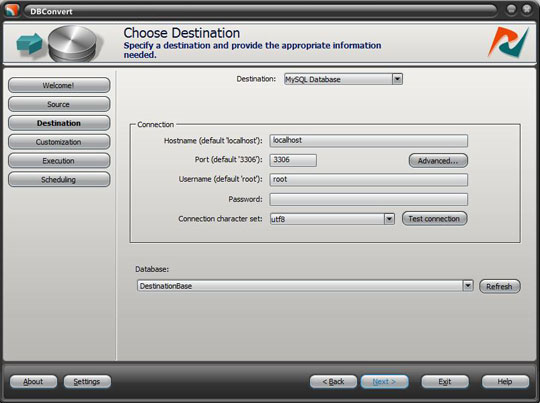540x403 pixels.
Task: Select the Execution step
Action: point(59,161)
